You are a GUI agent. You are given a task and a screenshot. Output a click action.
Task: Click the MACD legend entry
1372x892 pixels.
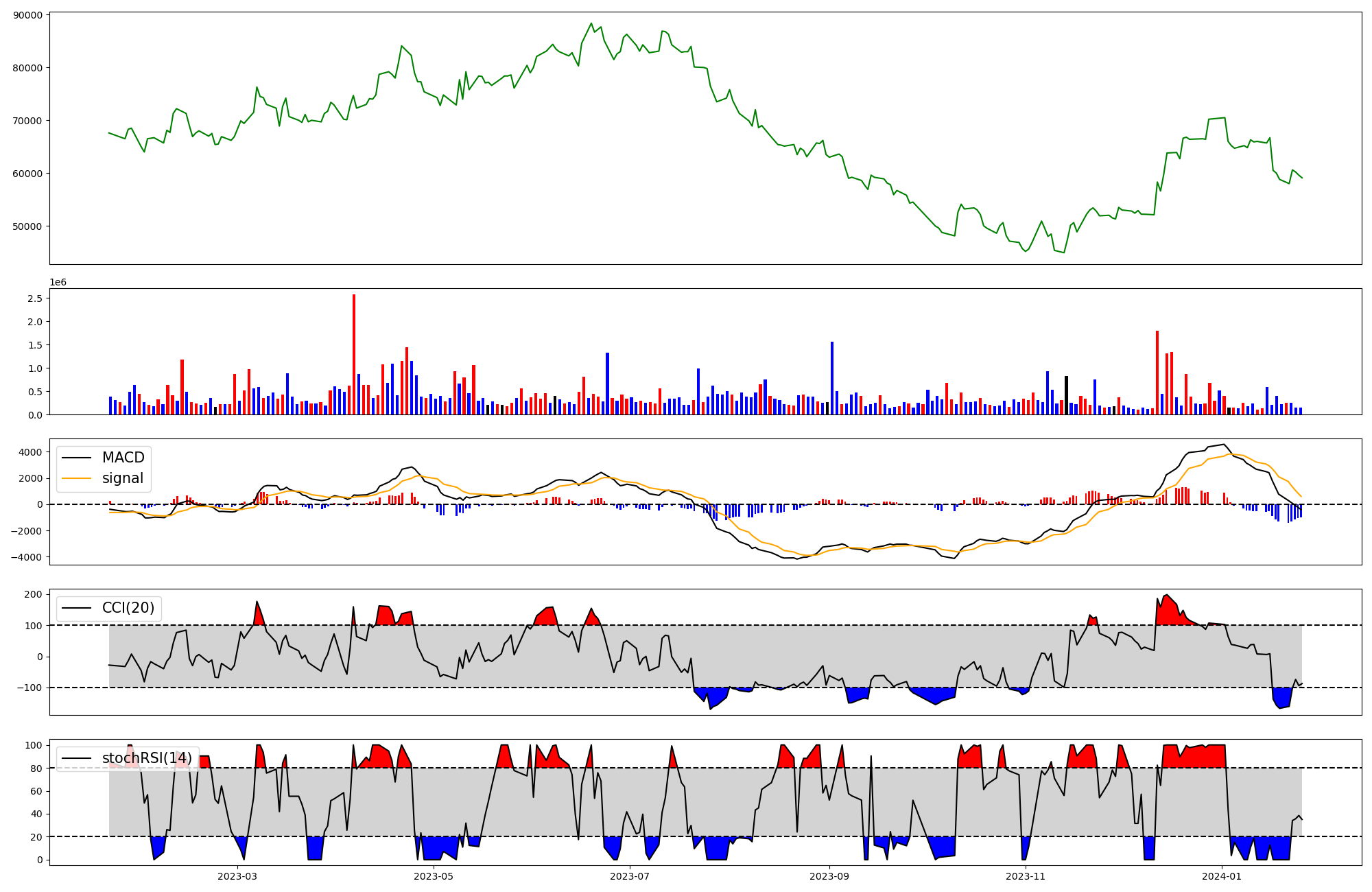(x=123, y=458)
